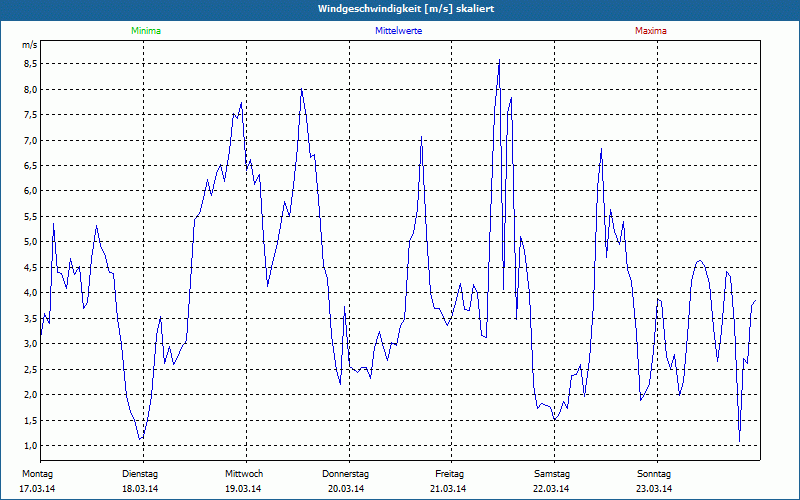Click the 1,5 y-axis value
800x500 pixels.
click(31, 420)
